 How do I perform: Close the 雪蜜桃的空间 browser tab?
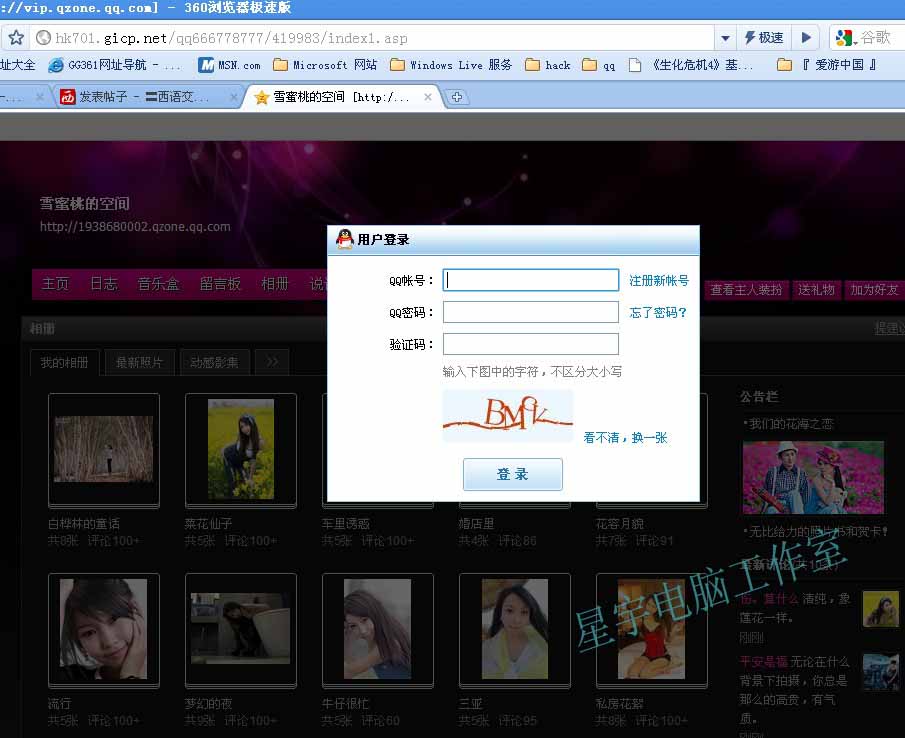tap(428, 97)
